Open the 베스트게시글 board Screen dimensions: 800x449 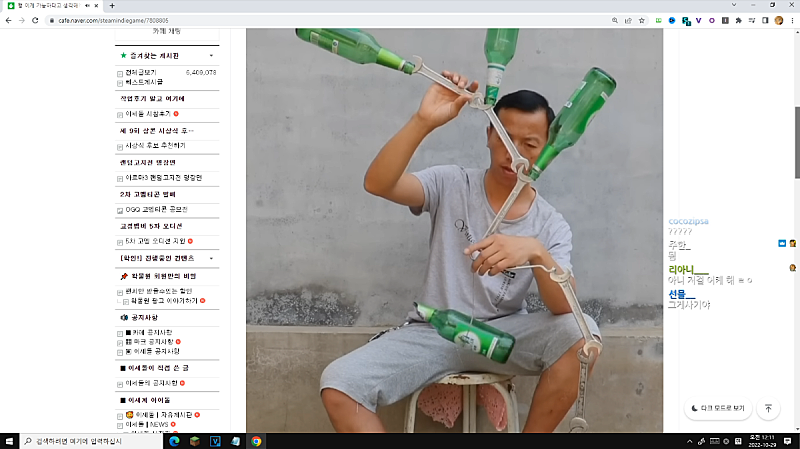point(144,82)
